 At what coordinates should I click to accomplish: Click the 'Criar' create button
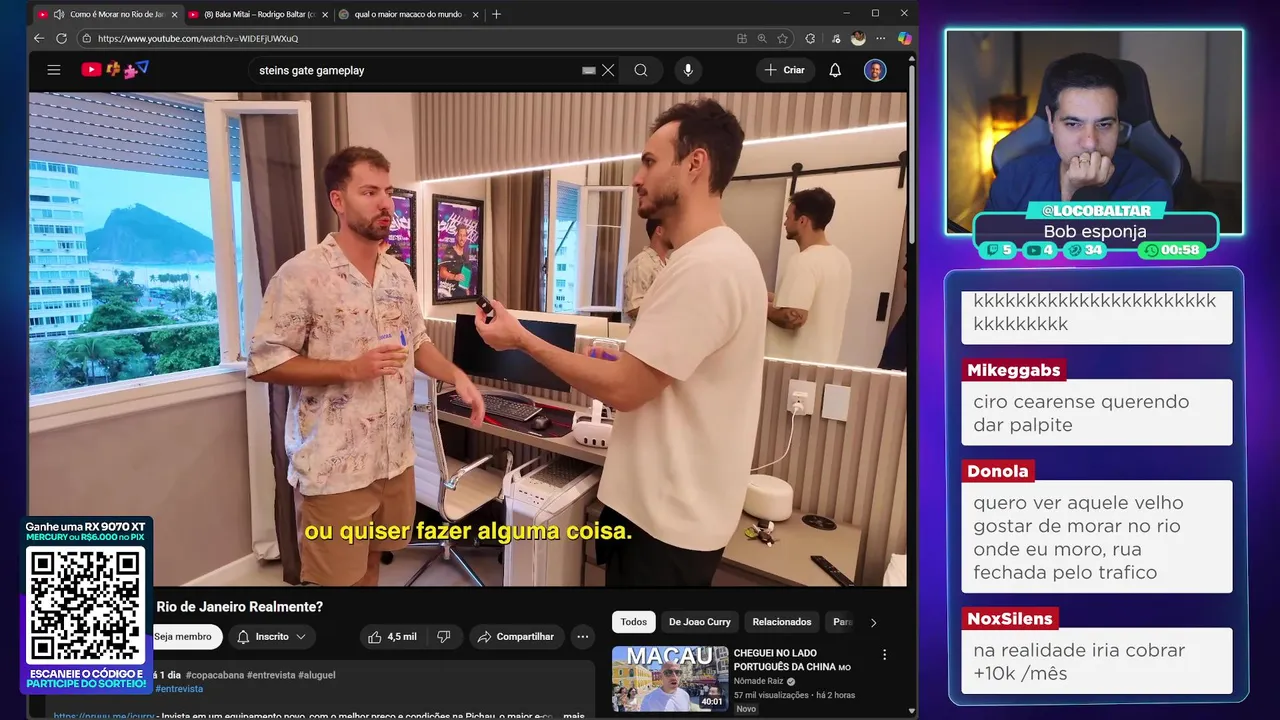coord(784,70)
